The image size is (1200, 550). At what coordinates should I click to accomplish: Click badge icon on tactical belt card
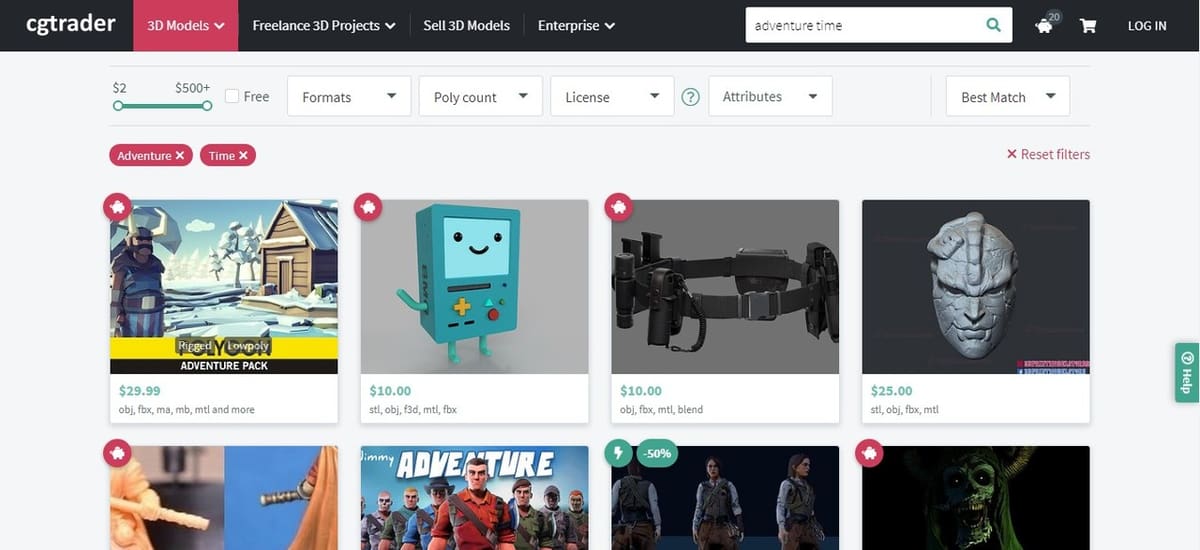pos(619,207)
